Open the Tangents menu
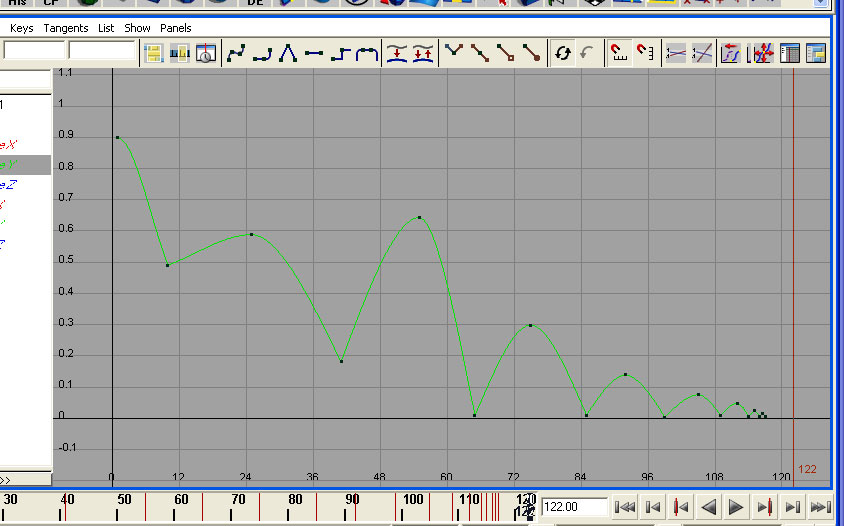The image size is (844, 526). (x=66, y=28)
